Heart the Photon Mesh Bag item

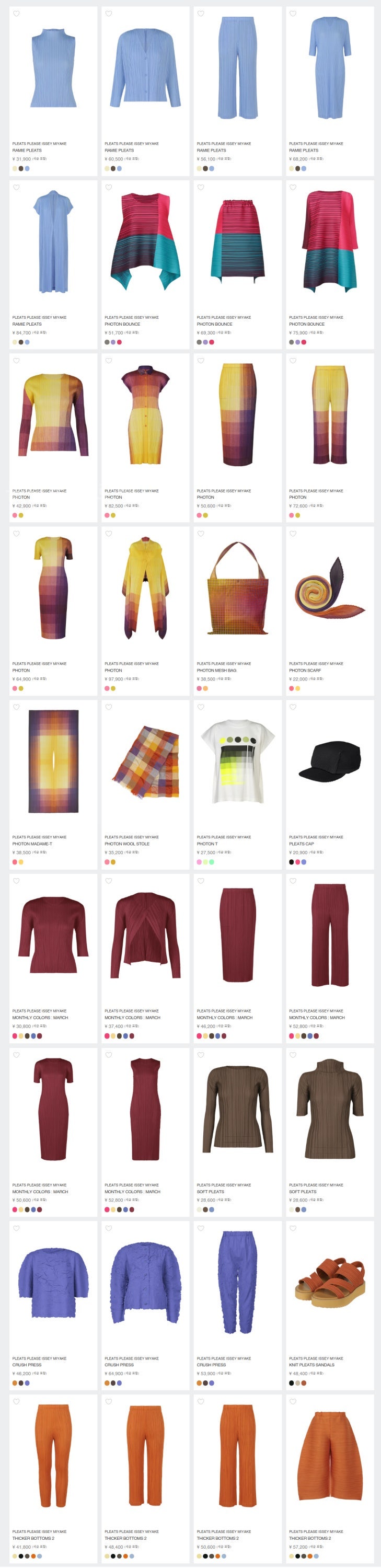coord(200,534)
